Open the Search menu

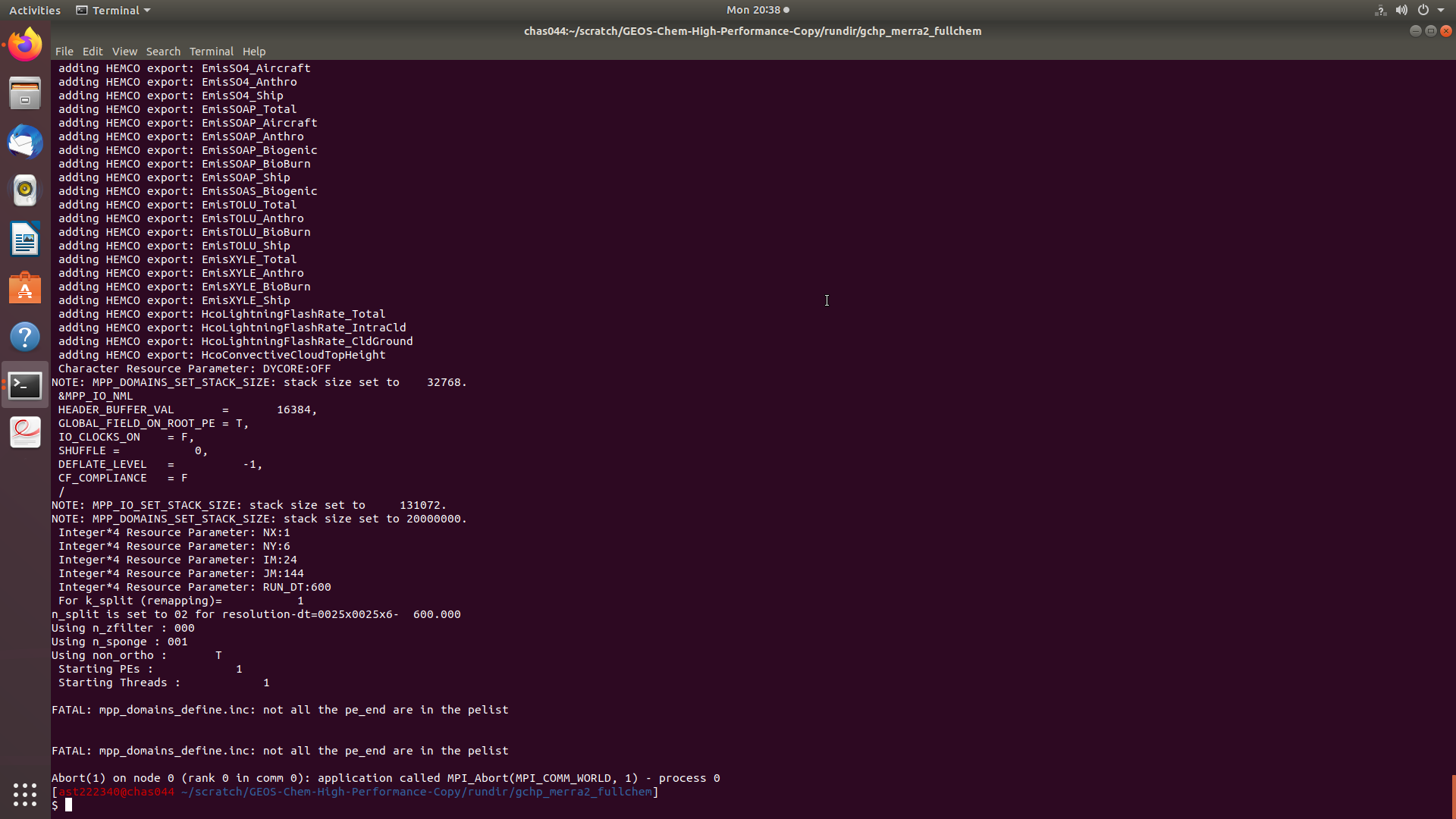point(163,52)
